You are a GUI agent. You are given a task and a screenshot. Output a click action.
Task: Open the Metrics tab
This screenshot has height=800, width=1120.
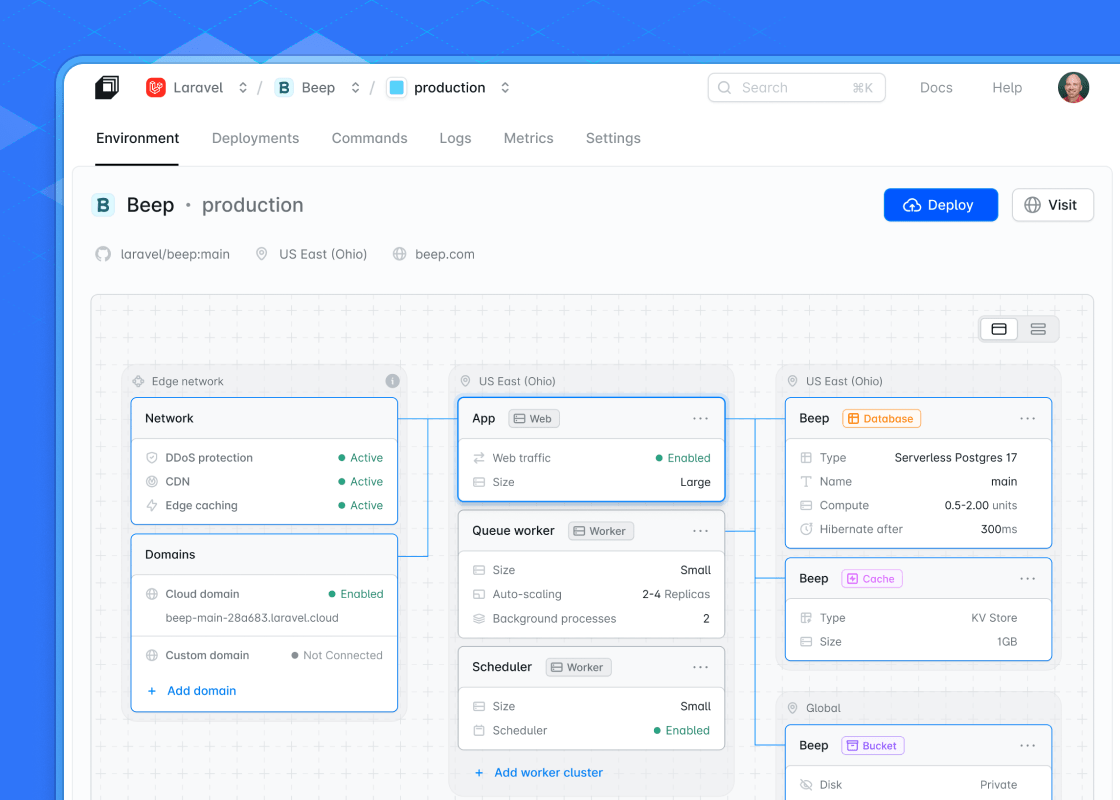(x=528, y=138)
